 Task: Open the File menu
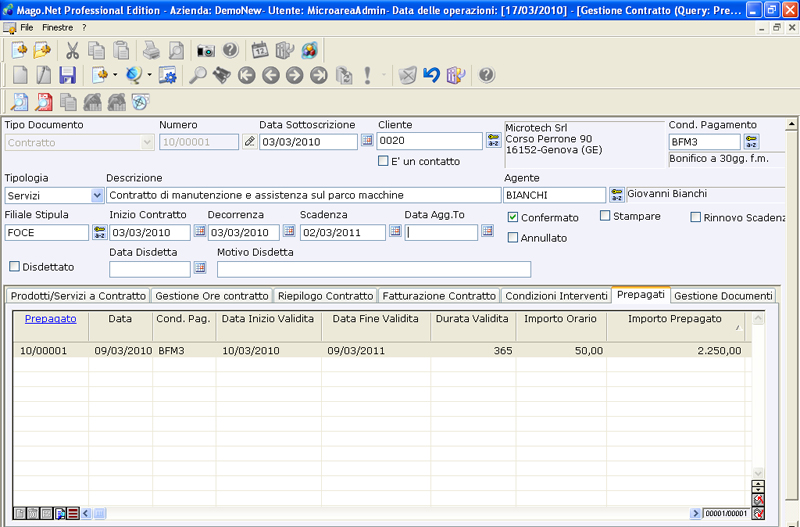coord(27,28)
